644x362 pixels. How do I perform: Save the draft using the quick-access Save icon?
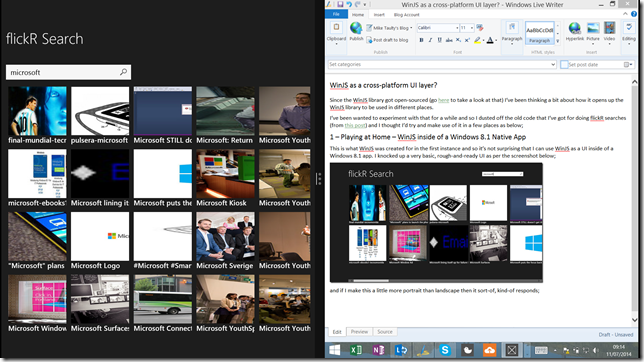pyautogui.click(x=340, y=4)
